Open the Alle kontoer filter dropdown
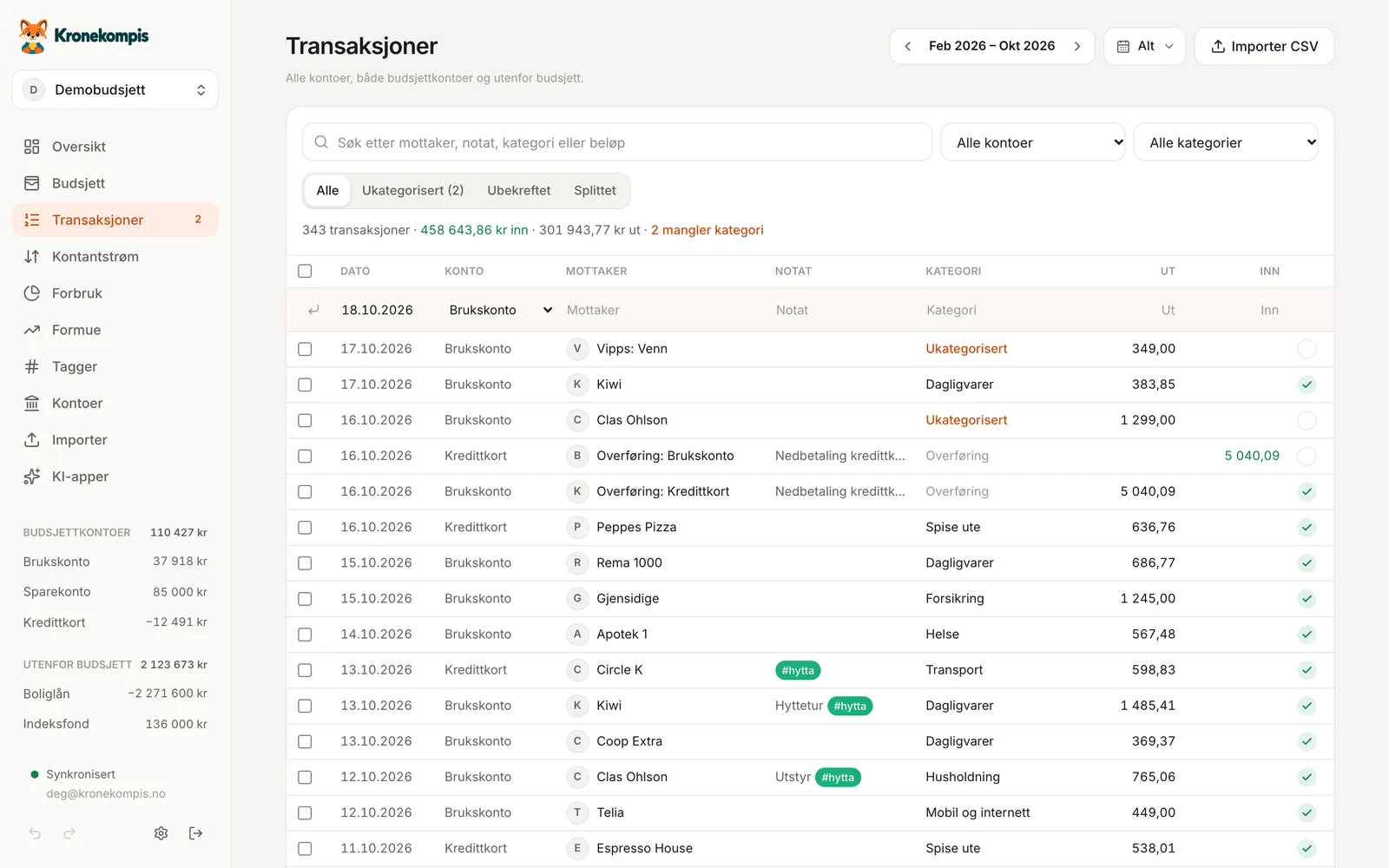1389x868 pixels. point(1033,142)
